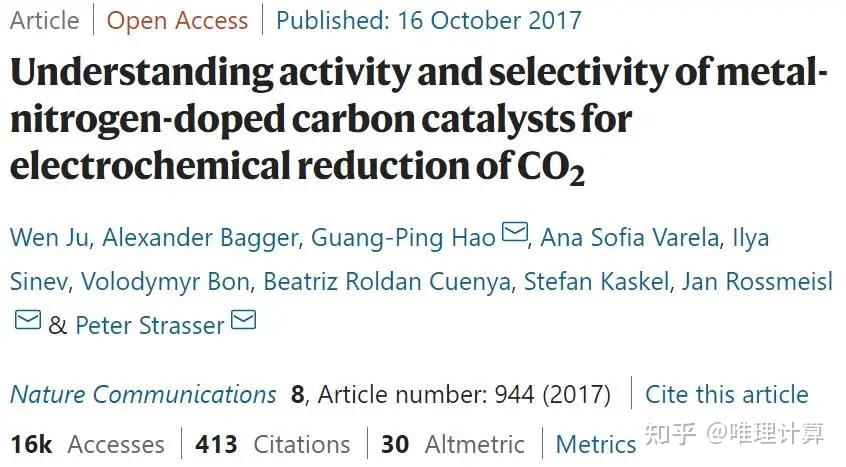
Task: Click the email envelope icon after Peter Strasser
Action: point(244,320)
